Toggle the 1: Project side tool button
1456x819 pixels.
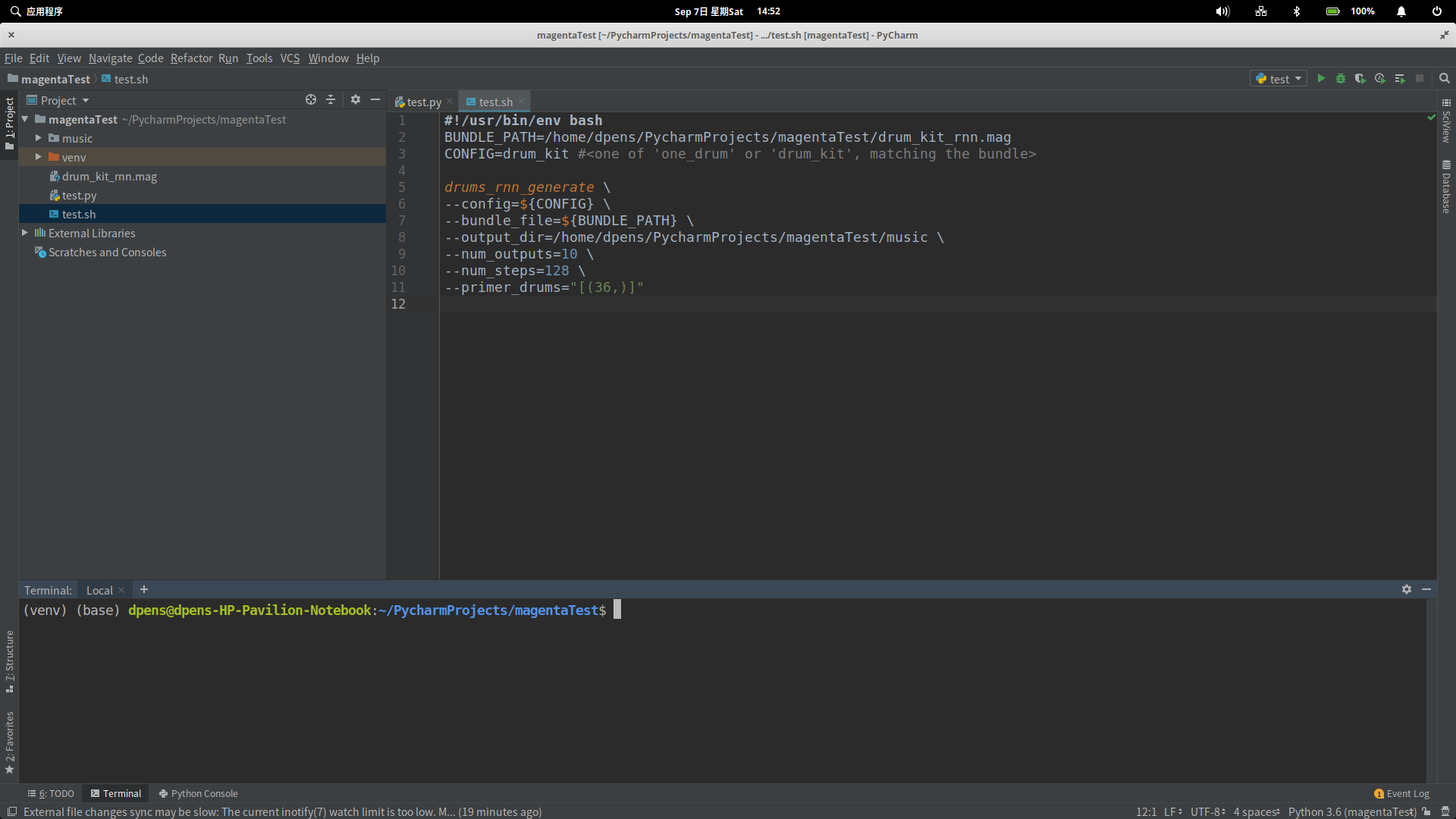(9, 123)
